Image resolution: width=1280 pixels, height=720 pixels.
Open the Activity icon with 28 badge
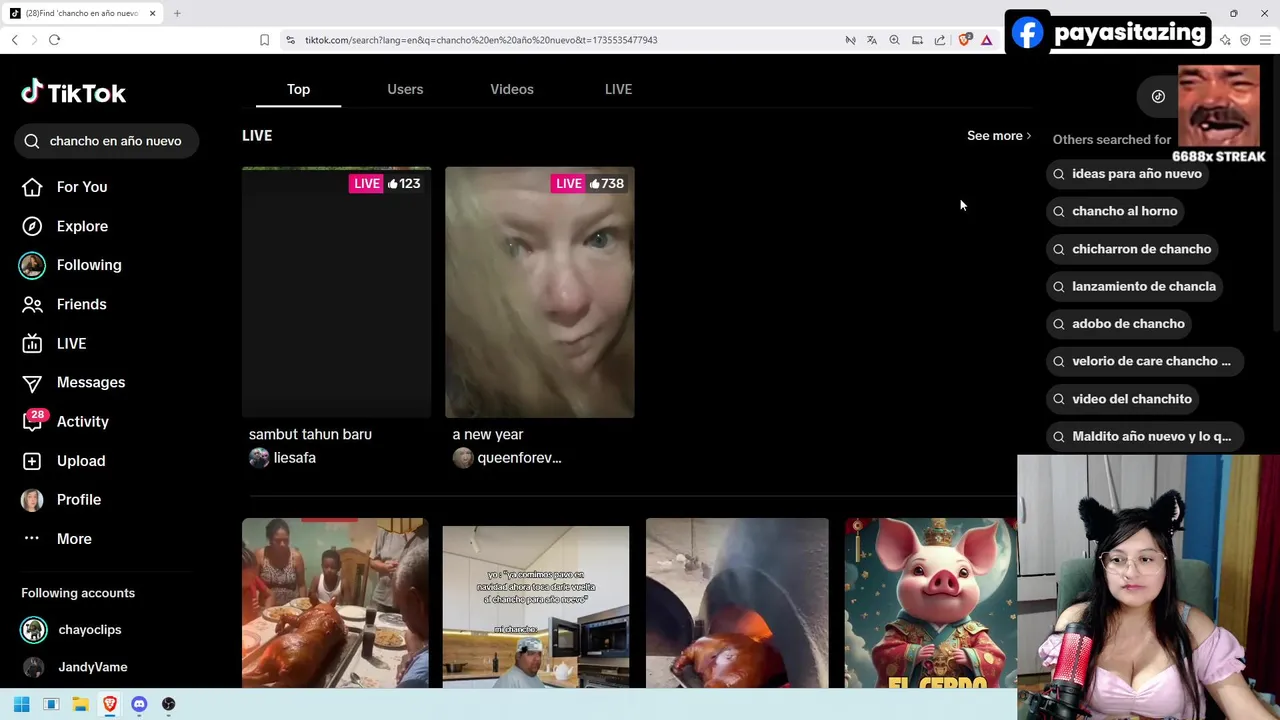coord(32,421)
